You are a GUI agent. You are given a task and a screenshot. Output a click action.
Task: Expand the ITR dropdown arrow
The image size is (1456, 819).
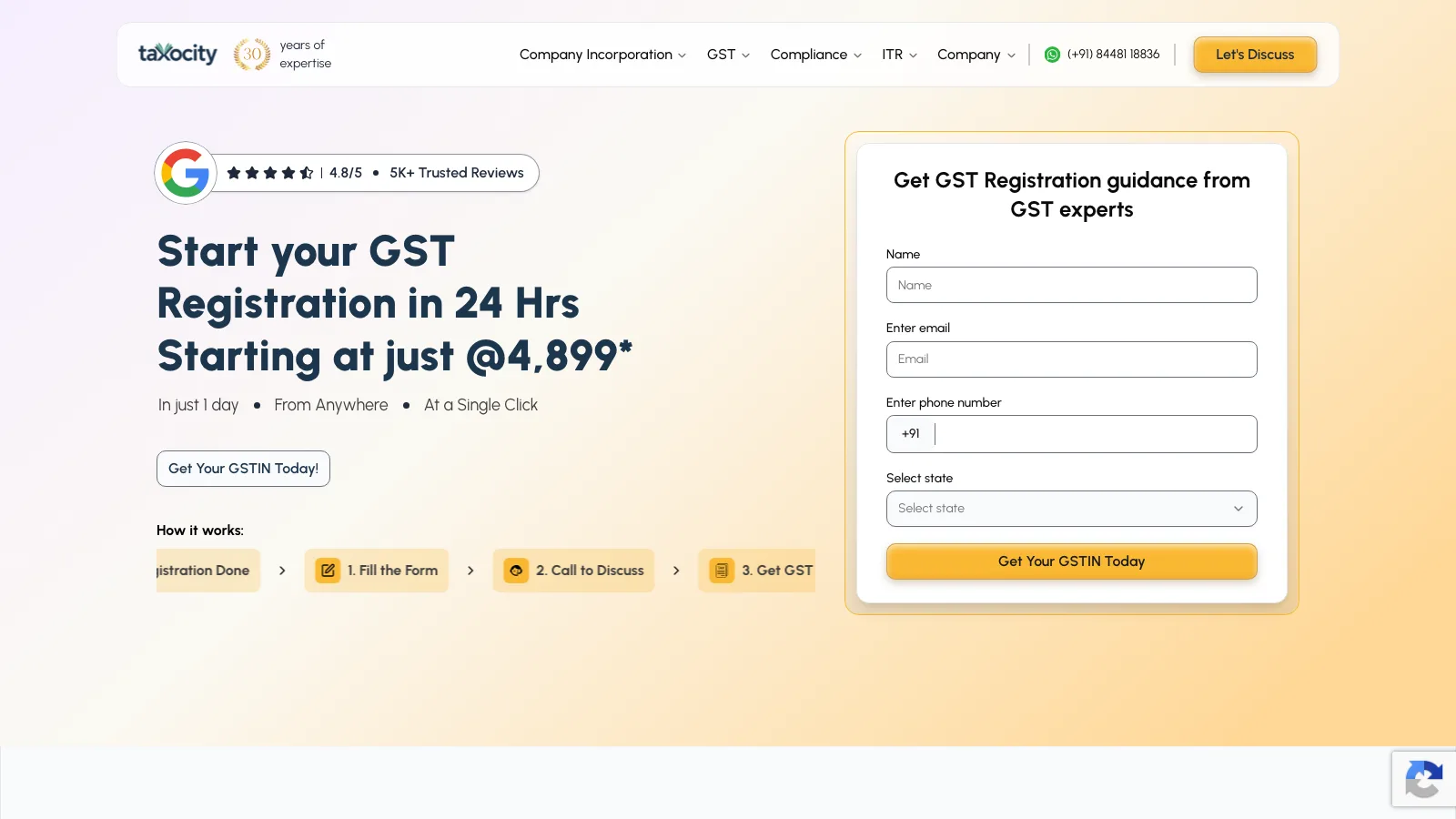click(x=913, y=56)
